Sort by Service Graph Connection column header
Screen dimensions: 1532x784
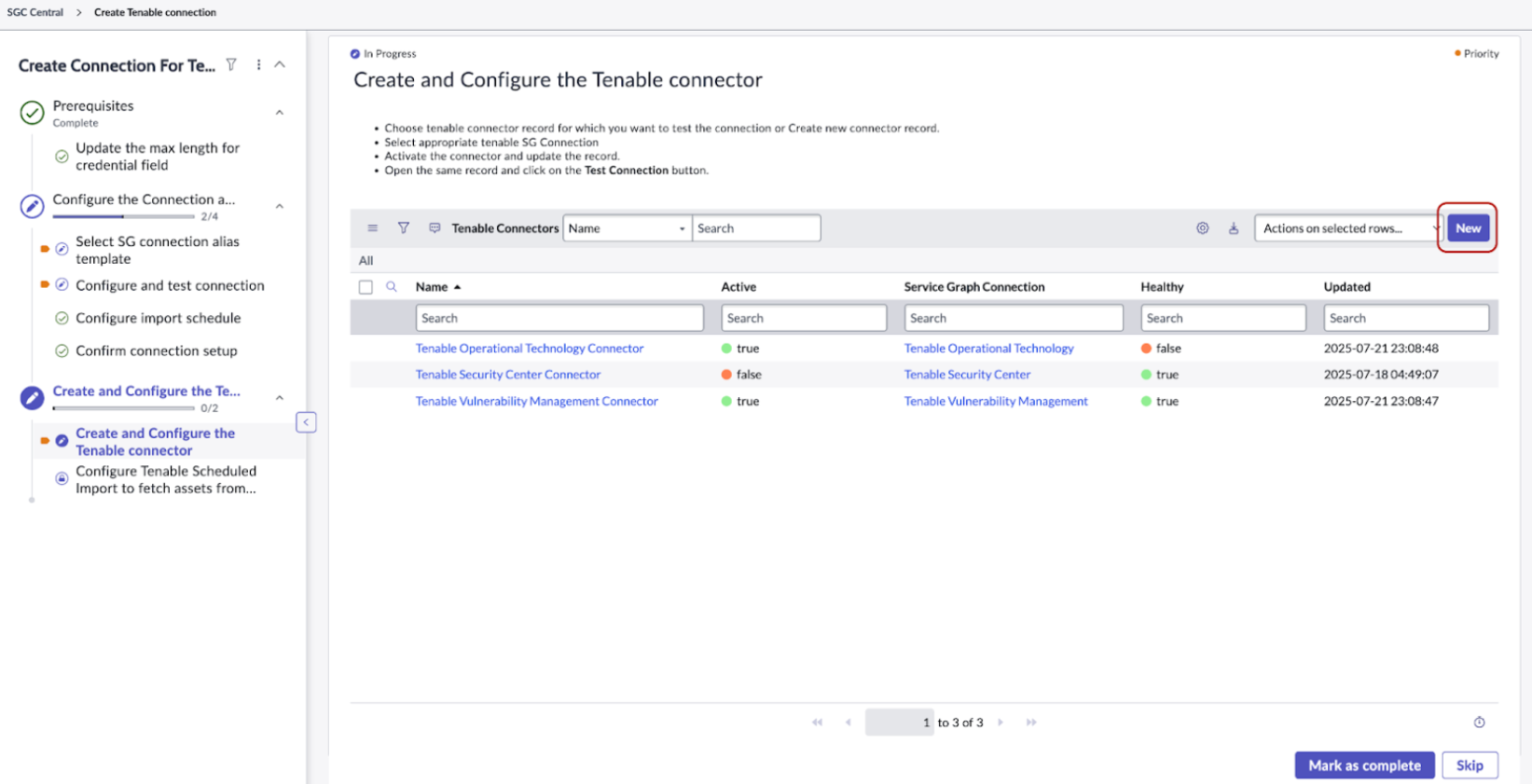(x=974, y=287)
